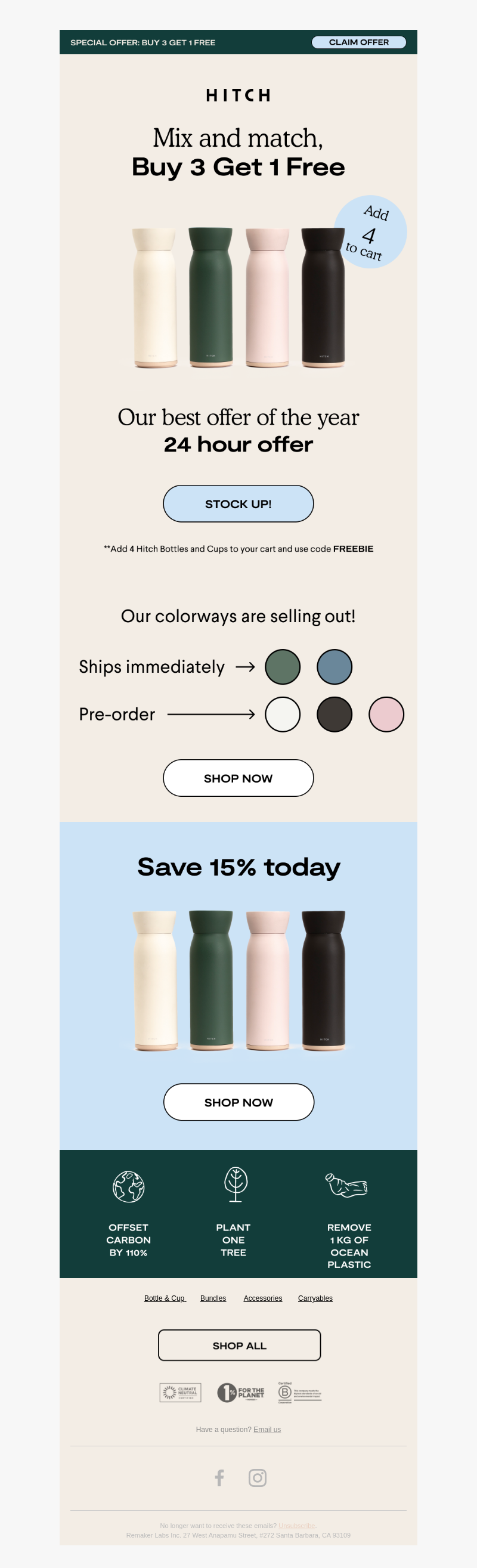Open the Carryables link
The height and width of the screenshot is (1568, 477).
pyautogui.click(x=315, y=1298)
